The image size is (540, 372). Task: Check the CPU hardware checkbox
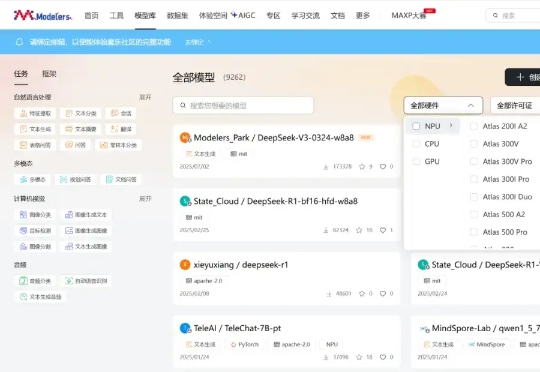coord(416,144)
